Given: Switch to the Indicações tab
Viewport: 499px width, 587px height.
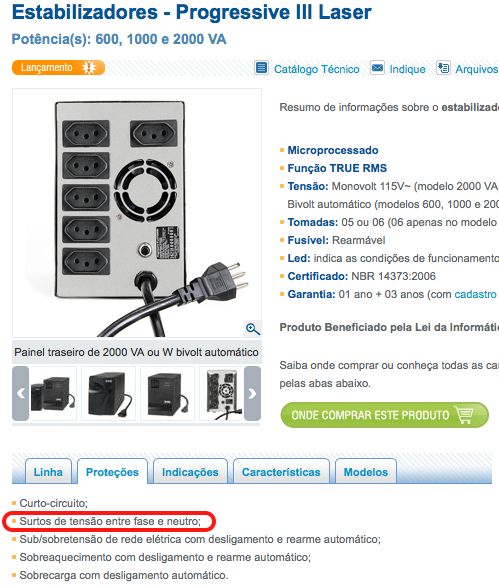Looking at the screenshot, I should (190, 471).
